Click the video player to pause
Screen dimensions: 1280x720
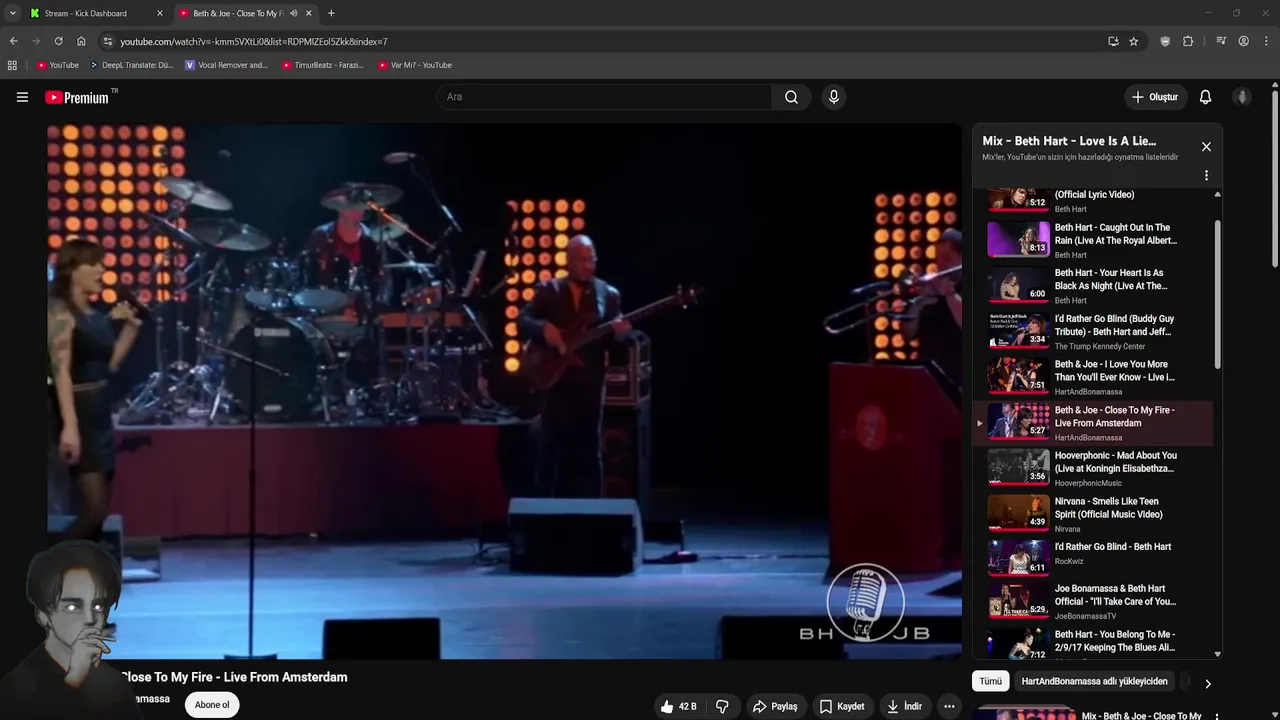(504, 391)
